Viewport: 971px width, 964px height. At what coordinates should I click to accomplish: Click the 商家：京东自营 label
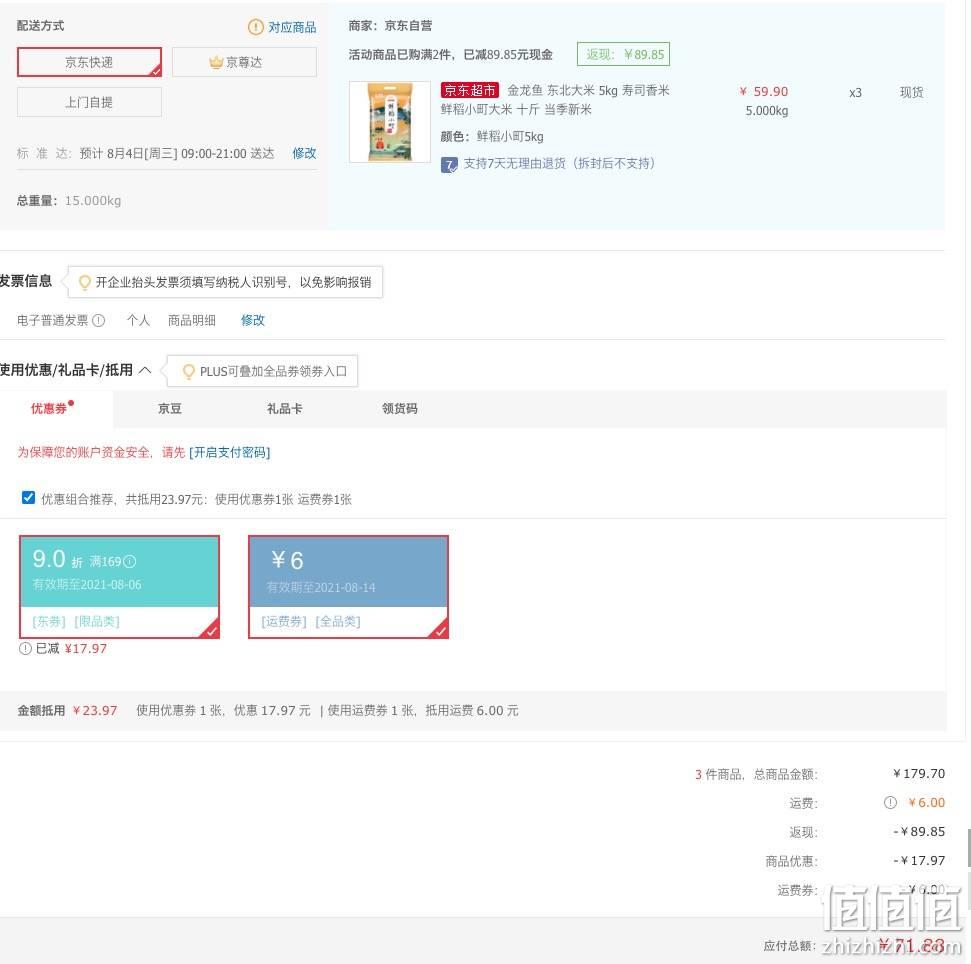click(x=390, y=26)
